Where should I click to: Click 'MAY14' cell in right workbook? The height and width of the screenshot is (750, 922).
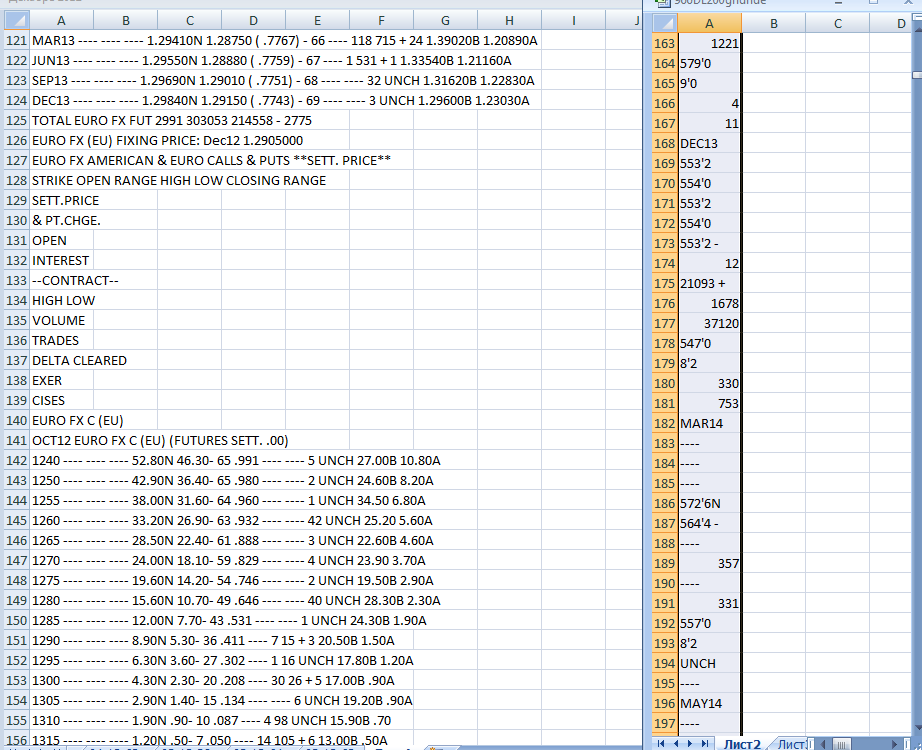709,704
